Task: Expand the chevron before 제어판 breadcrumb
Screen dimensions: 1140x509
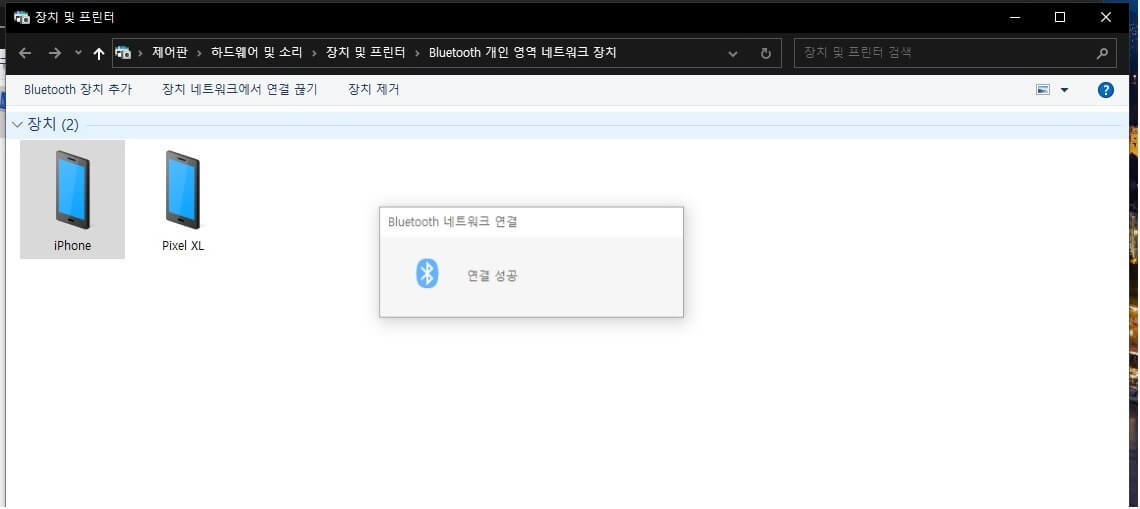Action: pos(140,53)
